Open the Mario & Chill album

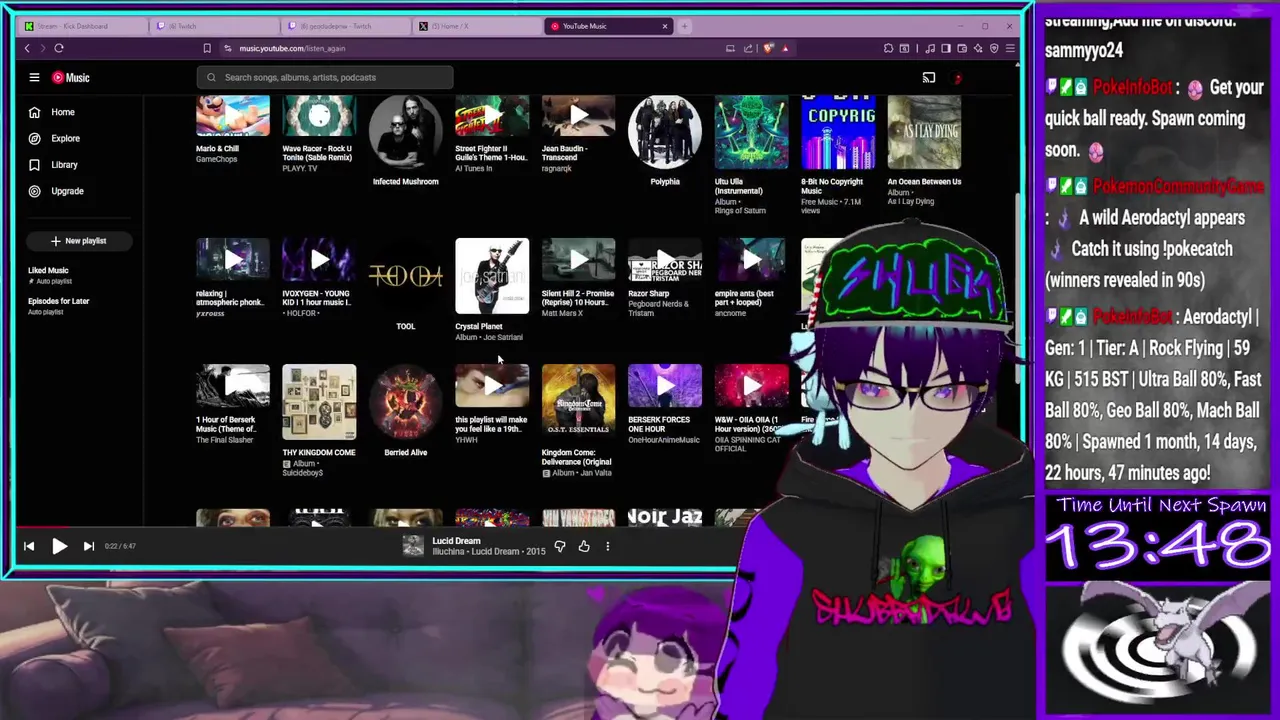233,117
